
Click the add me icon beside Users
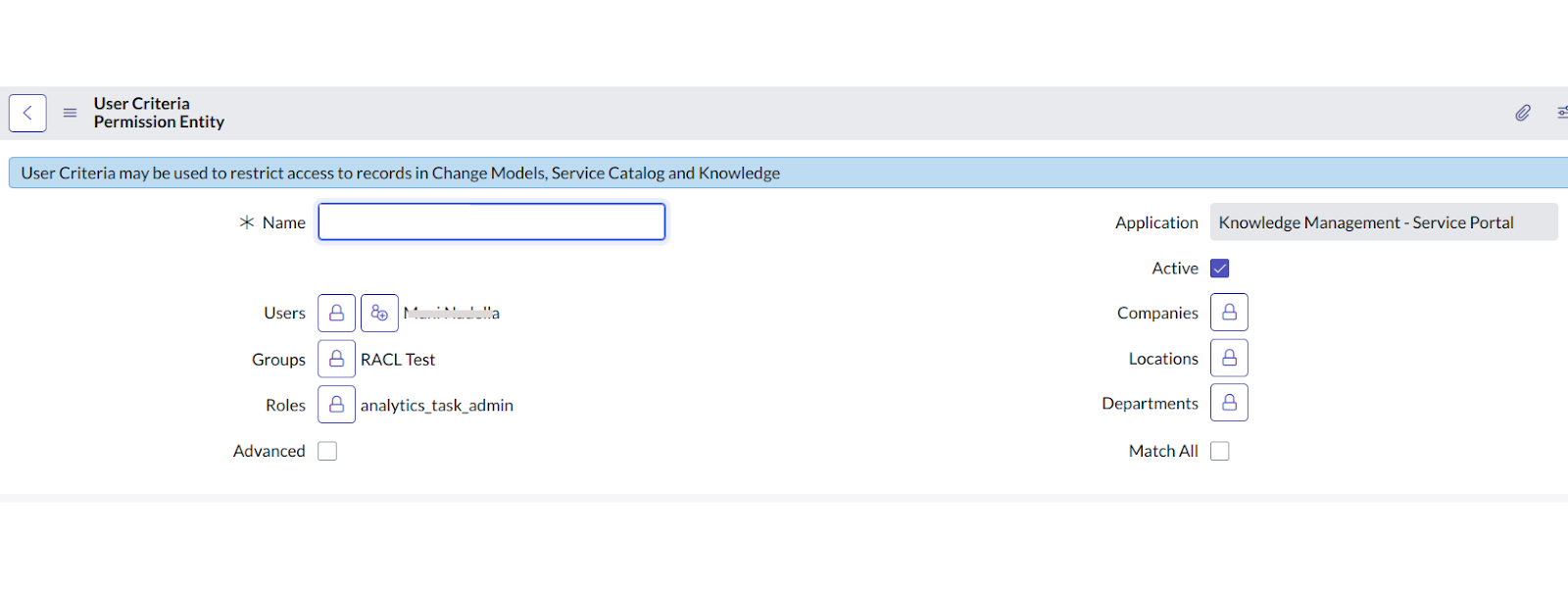click(379, 313)
